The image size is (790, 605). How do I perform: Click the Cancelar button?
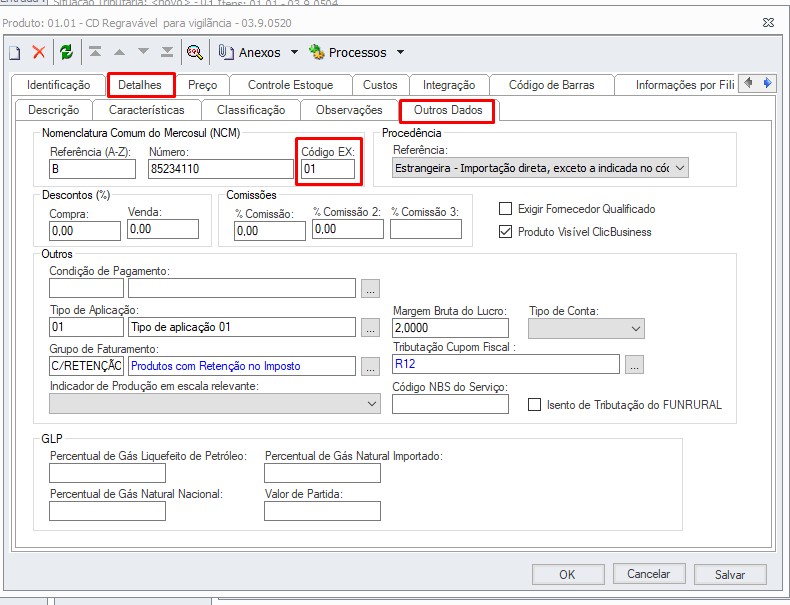tap(649, 574)
